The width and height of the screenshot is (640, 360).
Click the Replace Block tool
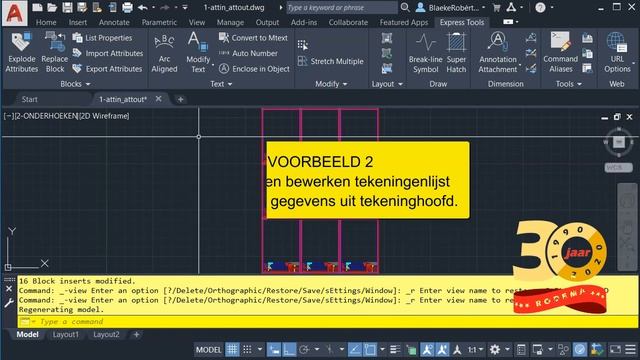(55, 53)
